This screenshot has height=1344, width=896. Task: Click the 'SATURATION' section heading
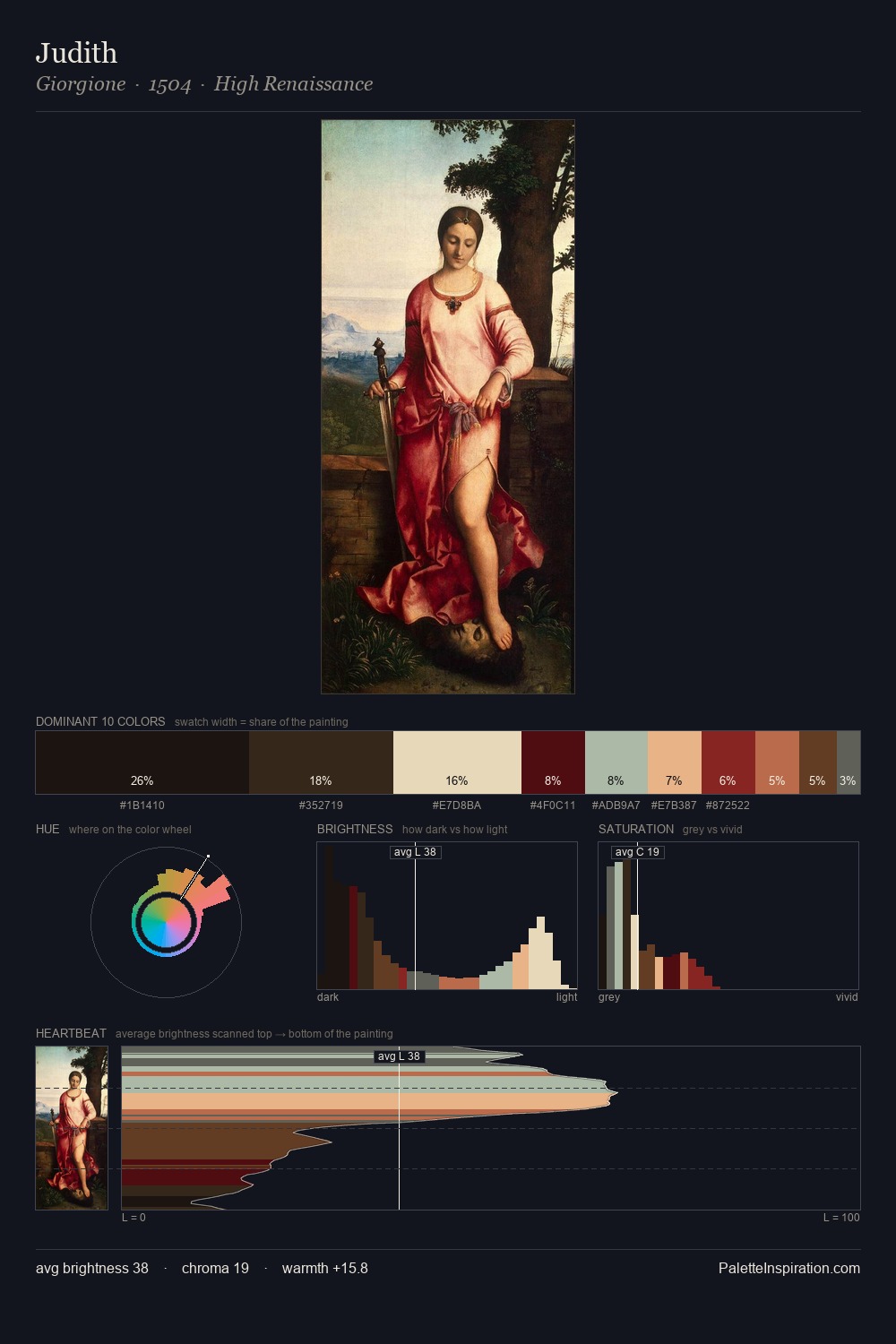tap(636, 829)
